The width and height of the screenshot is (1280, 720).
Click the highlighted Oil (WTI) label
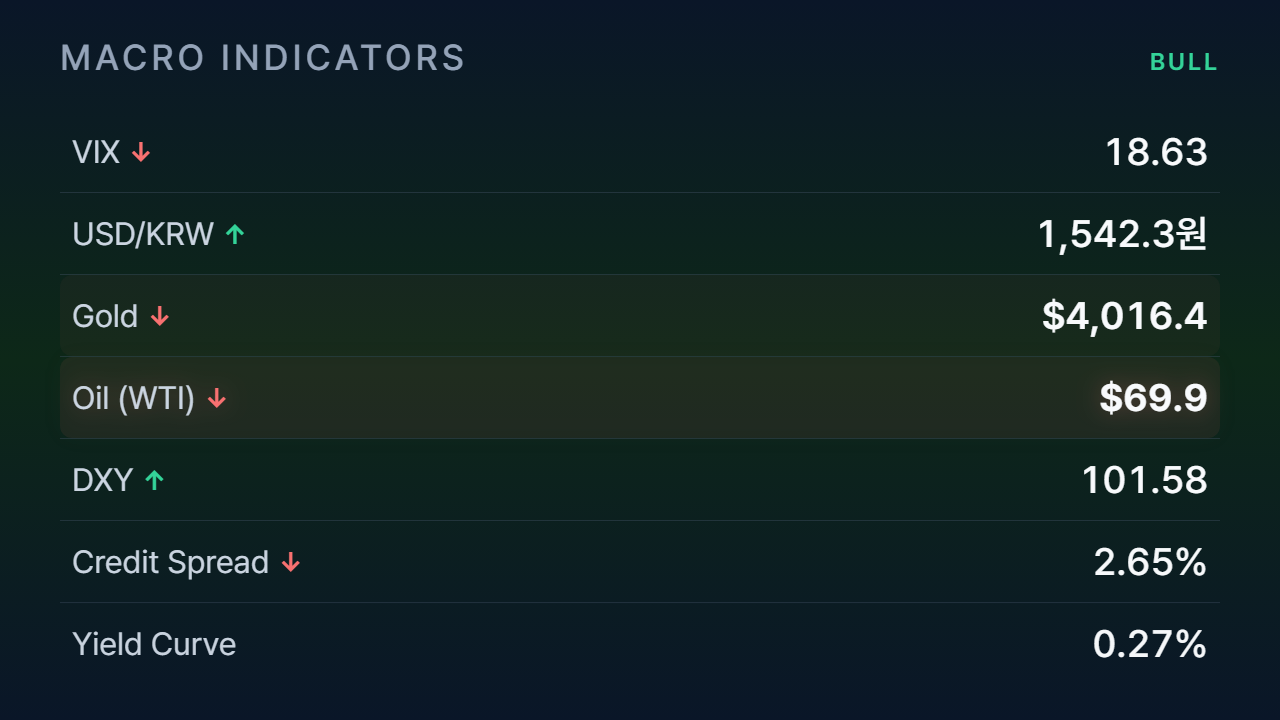click(134, 398)
